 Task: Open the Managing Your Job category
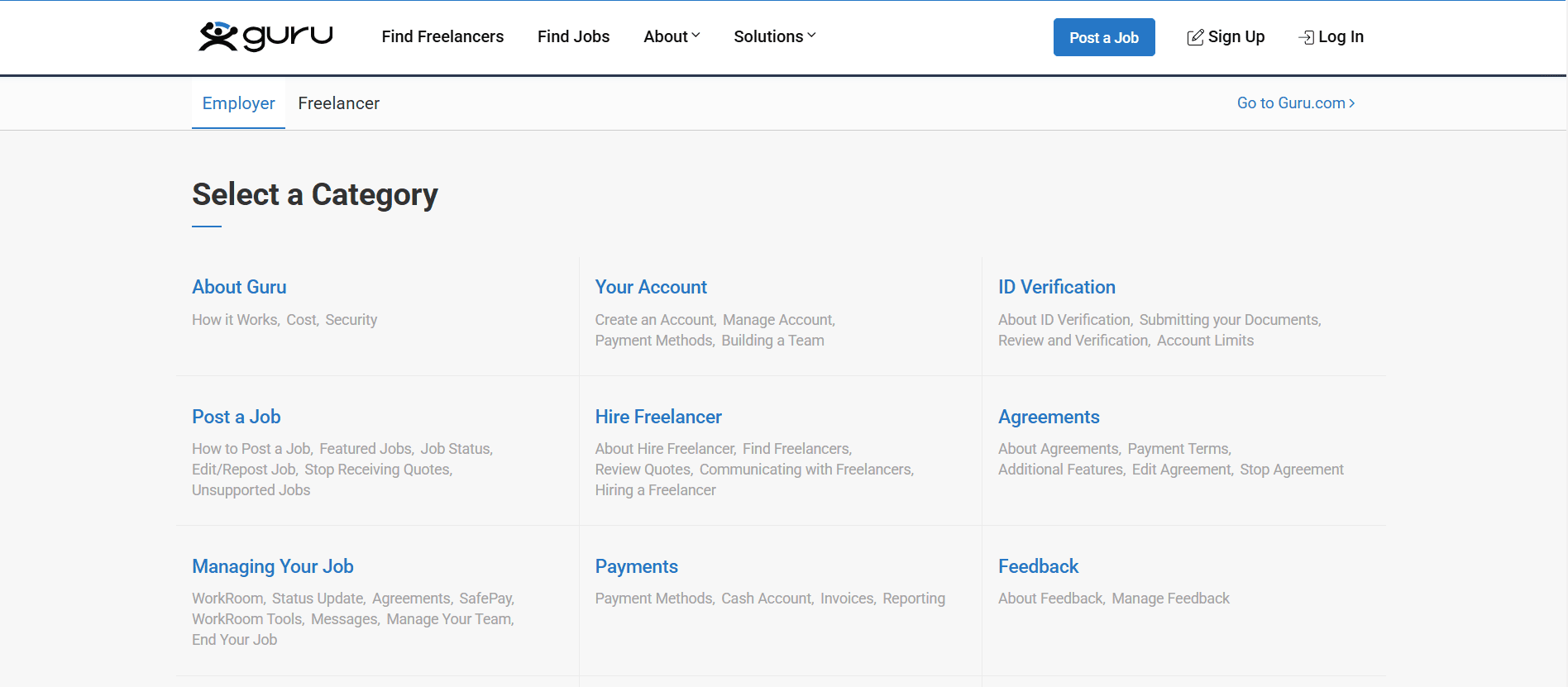273,566
